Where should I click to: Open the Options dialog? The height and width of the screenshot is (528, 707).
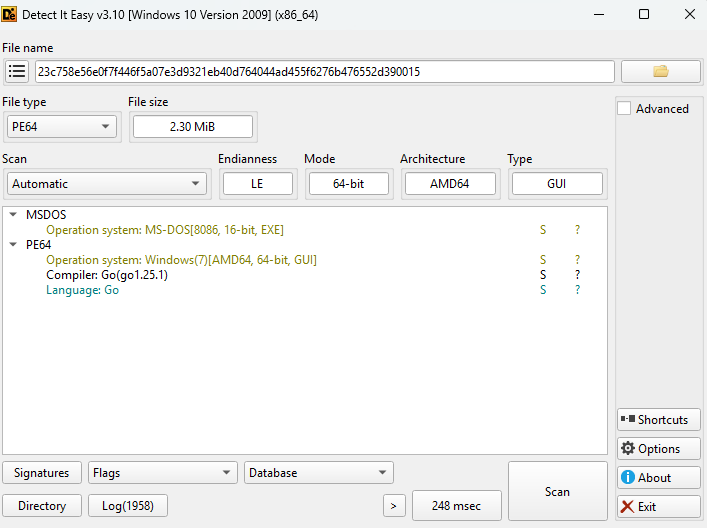[659, 449]
